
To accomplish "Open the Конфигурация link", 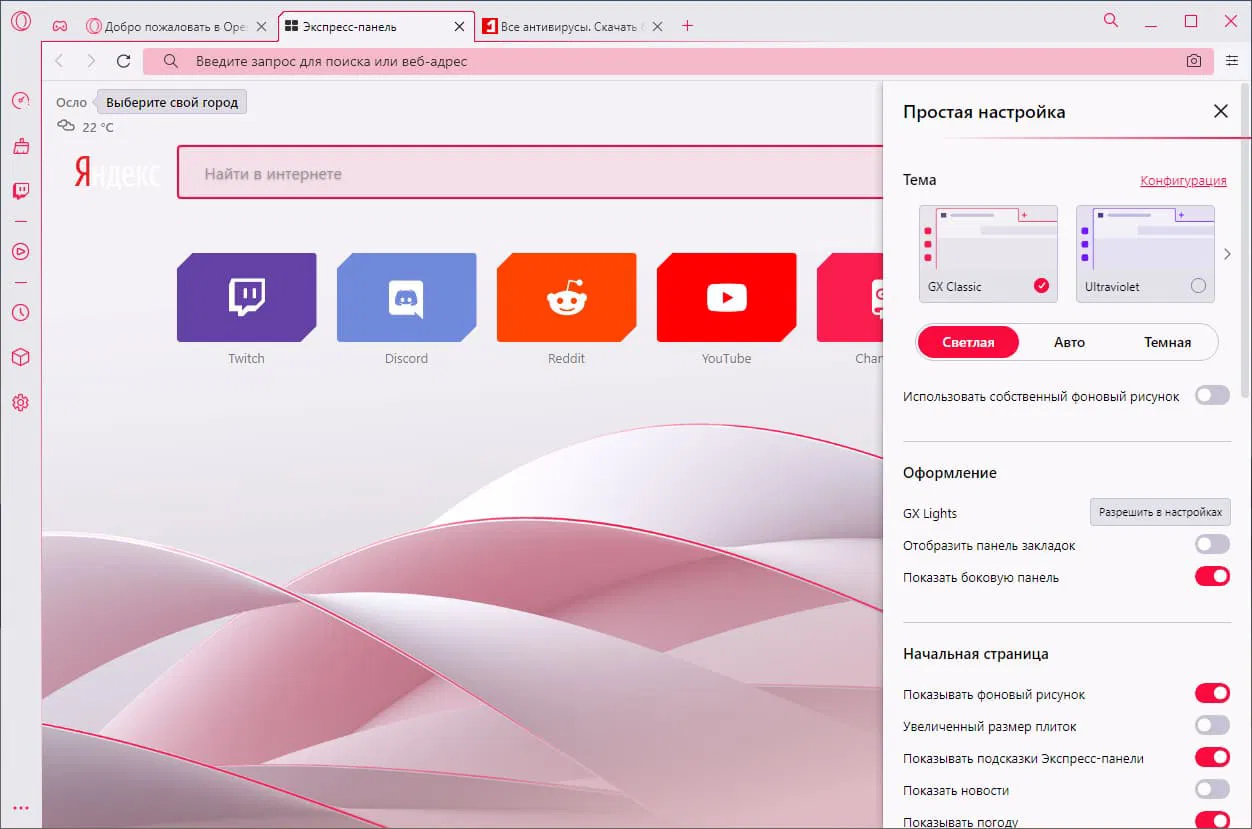I will (x=1183, y=181).
